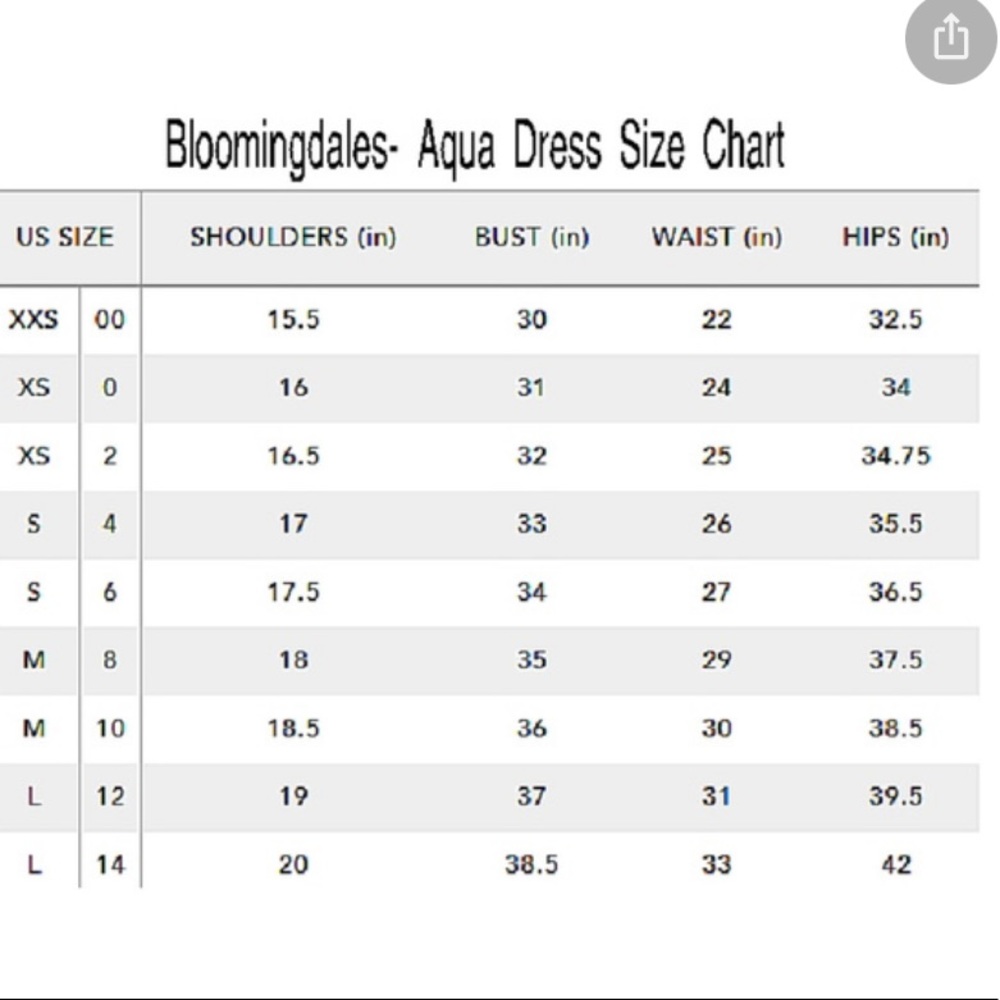Click the 32.5 hips value
The height and width of the screenshot is (1000, 1000).
pos(896,319)
